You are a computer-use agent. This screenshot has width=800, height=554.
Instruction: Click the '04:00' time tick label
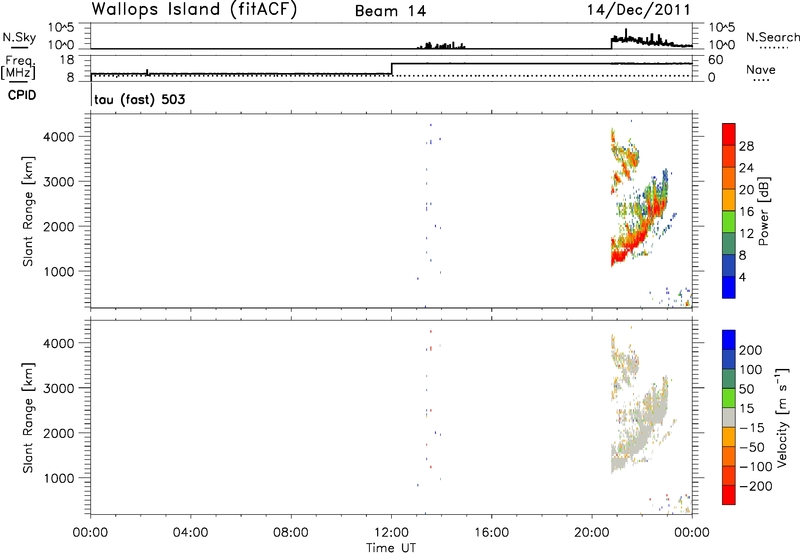click(190, 533)
